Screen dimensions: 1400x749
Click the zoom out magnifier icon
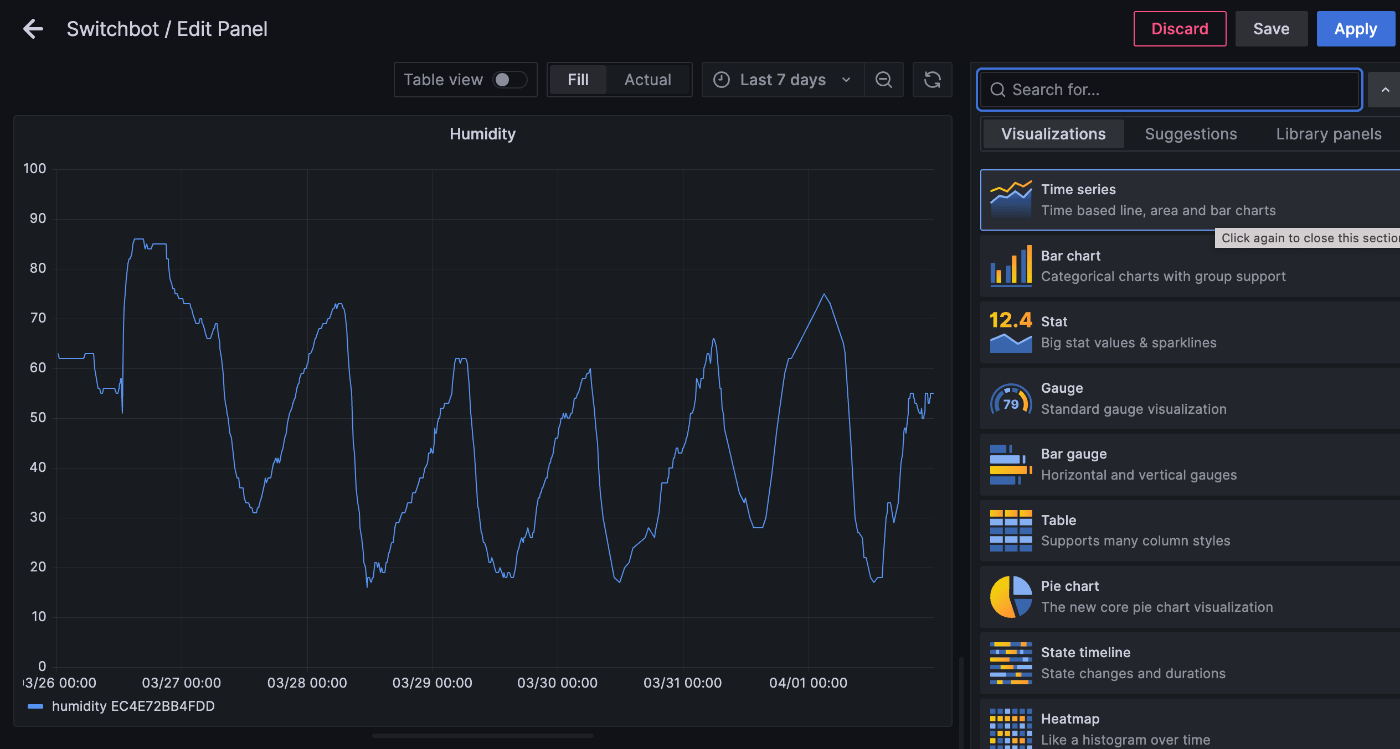pyautogui.click(x=884, y=80)
